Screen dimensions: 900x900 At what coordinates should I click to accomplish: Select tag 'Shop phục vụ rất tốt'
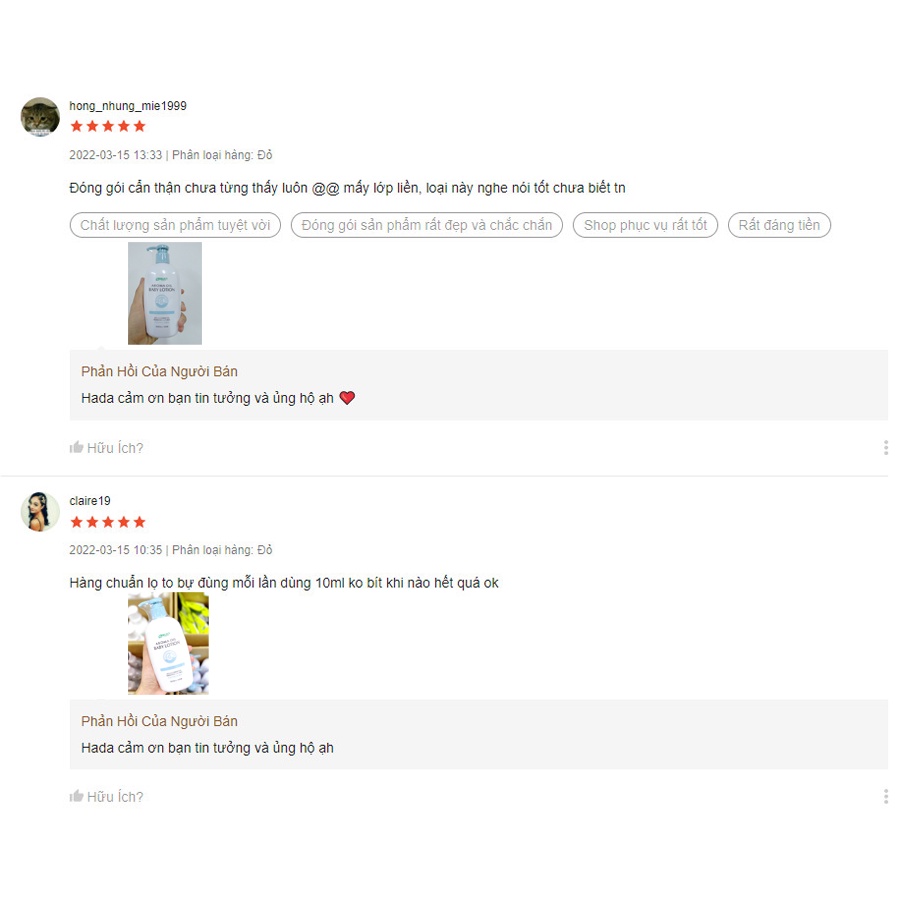(x=645, y=225)
